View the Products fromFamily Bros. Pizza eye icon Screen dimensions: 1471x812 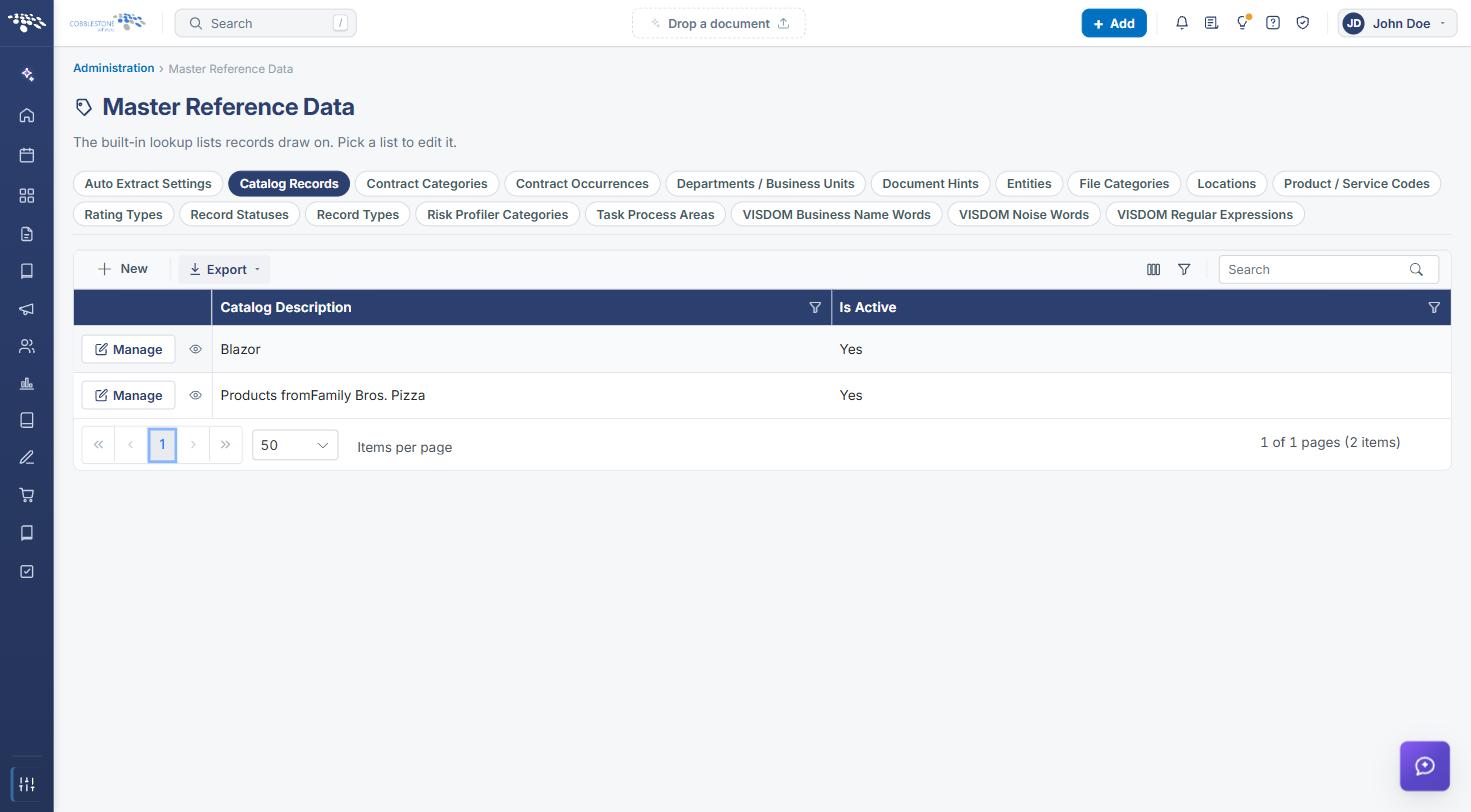click(196, 395)
